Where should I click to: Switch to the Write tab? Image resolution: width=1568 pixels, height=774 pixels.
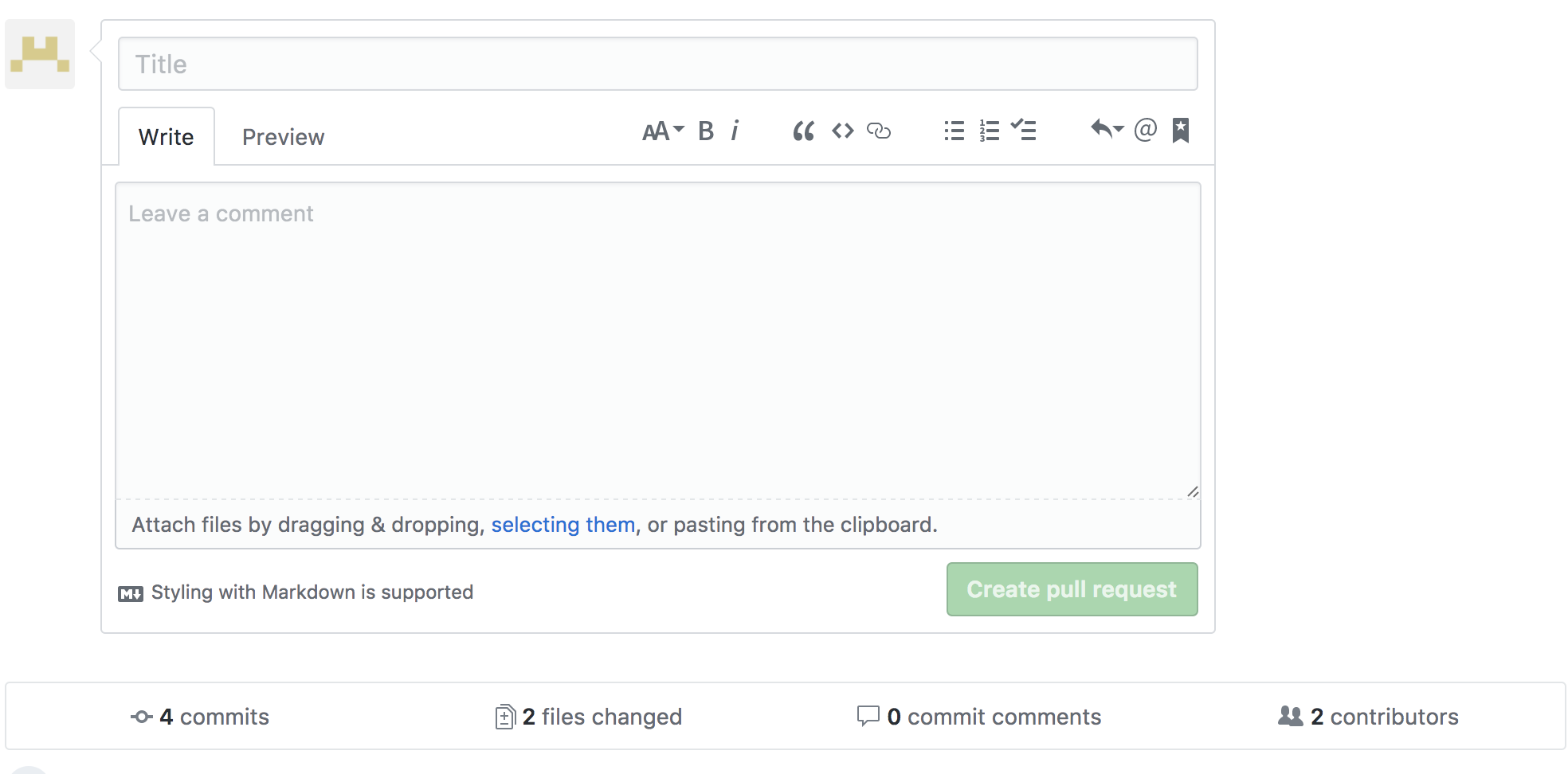(167, 137)
